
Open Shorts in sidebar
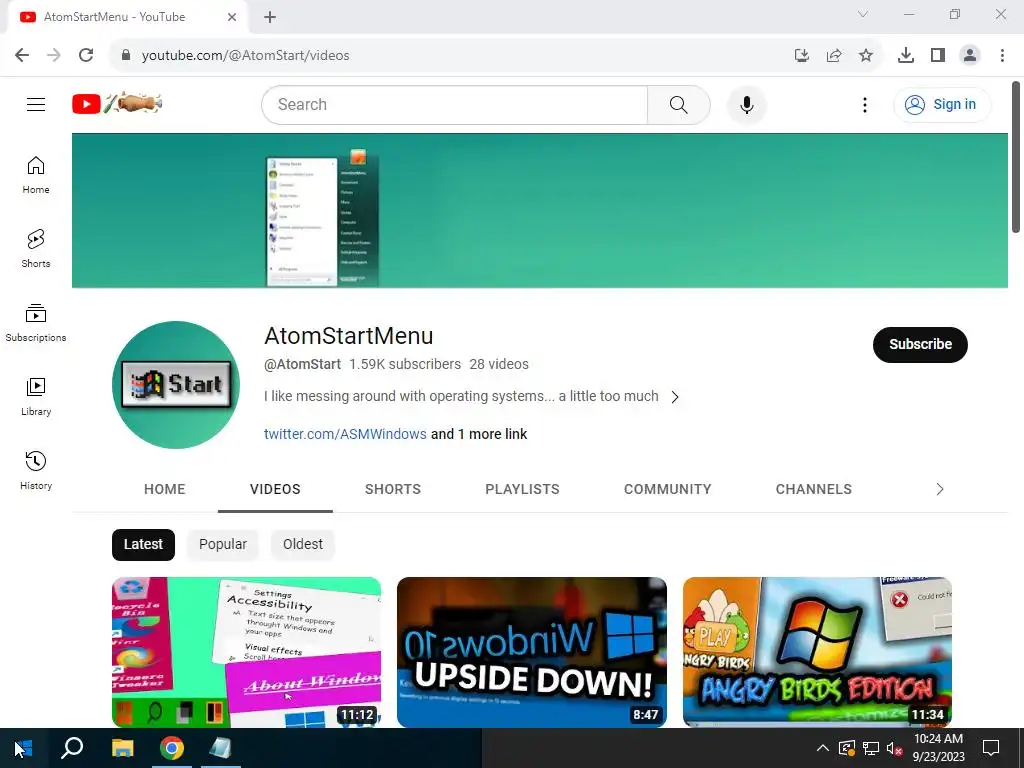(36, 249)
